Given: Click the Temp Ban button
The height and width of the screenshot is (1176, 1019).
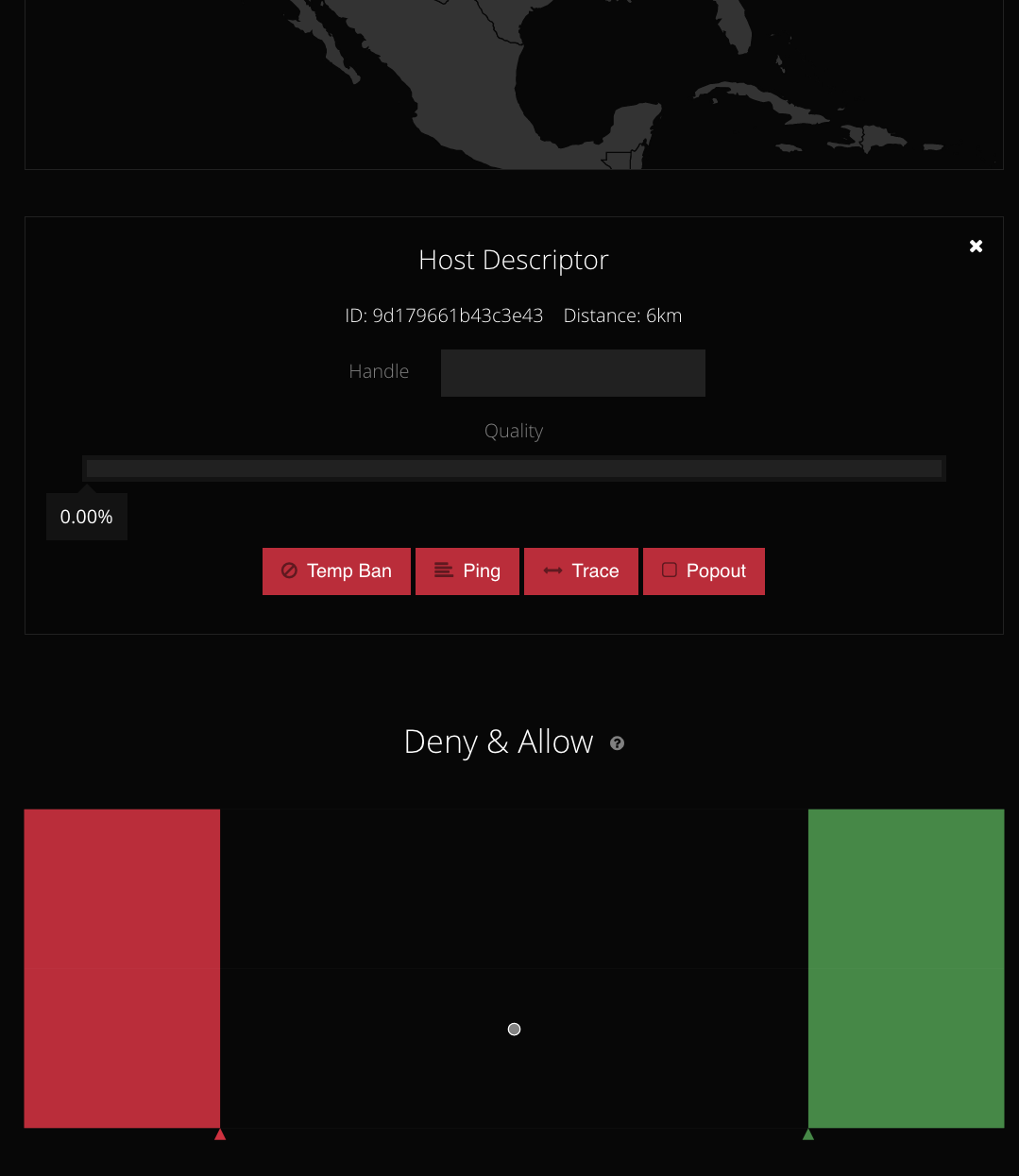Looking at the screenshot, I should 336,571.
